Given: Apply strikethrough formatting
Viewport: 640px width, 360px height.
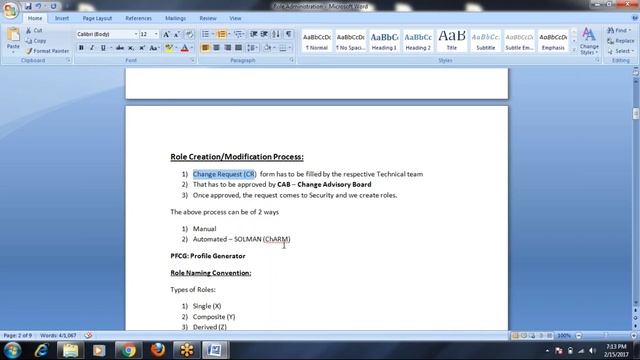Looking at the screenshot, I should click(120, 48).
